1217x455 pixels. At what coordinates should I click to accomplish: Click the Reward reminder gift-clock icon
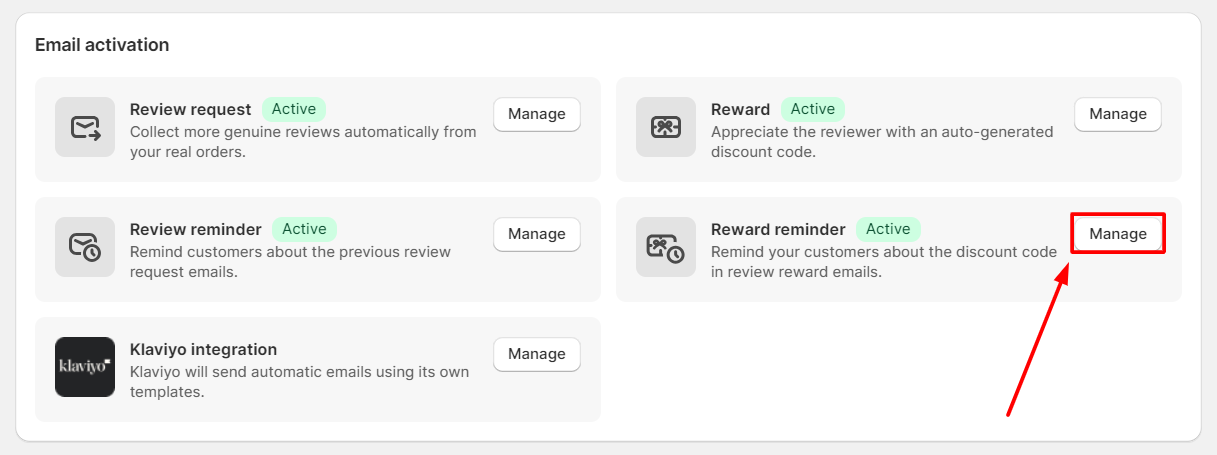pos(666,247)
